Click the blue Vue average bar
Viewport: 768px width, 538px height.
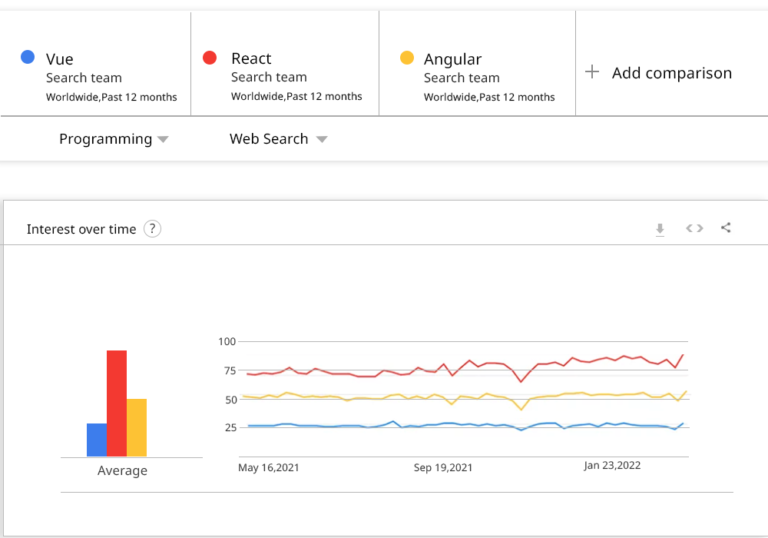pos(96,439)
